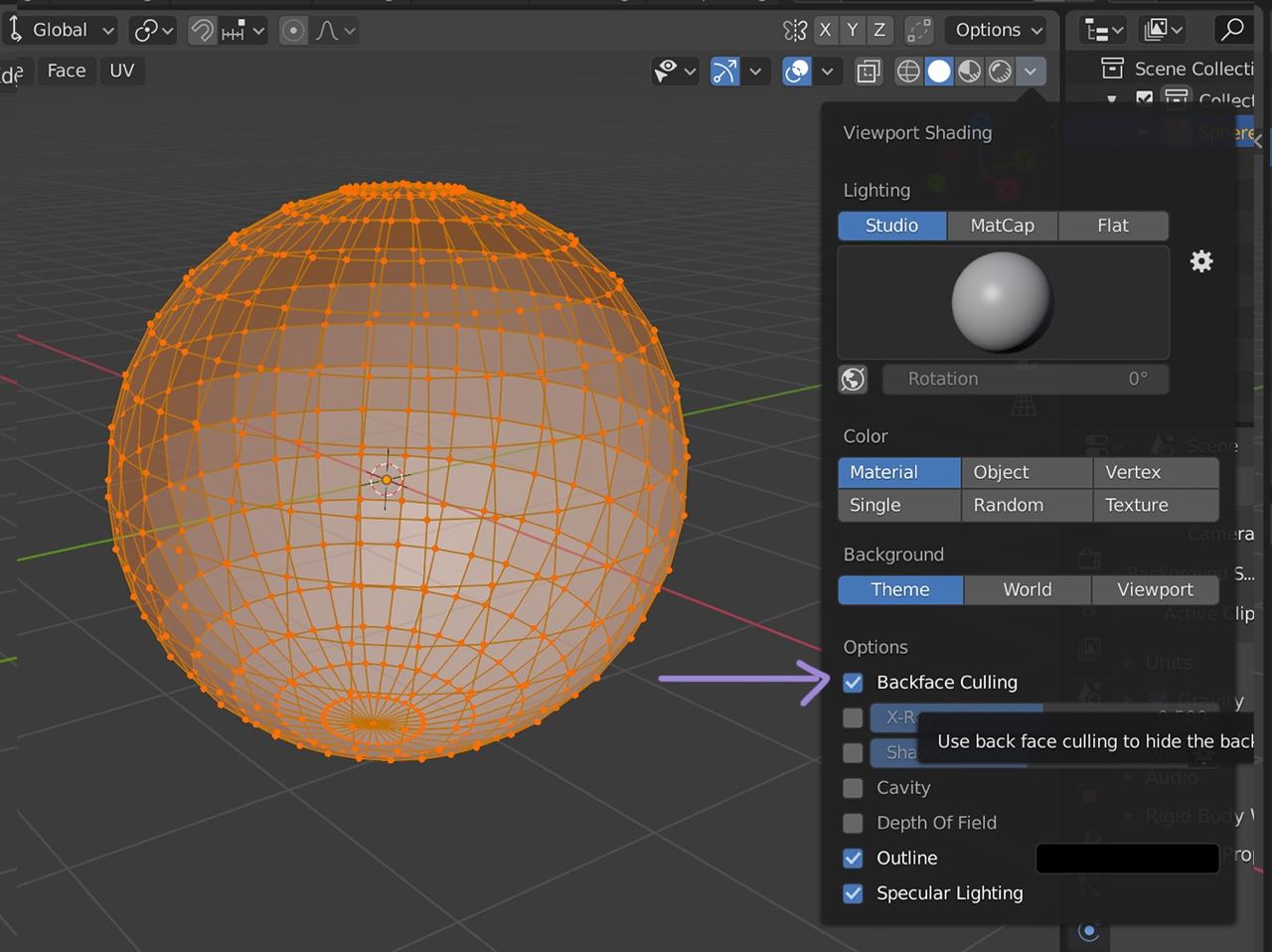The image size is (1272, 952).
Task: Open outliner display mode dropdown
Action: [1164, 30]
